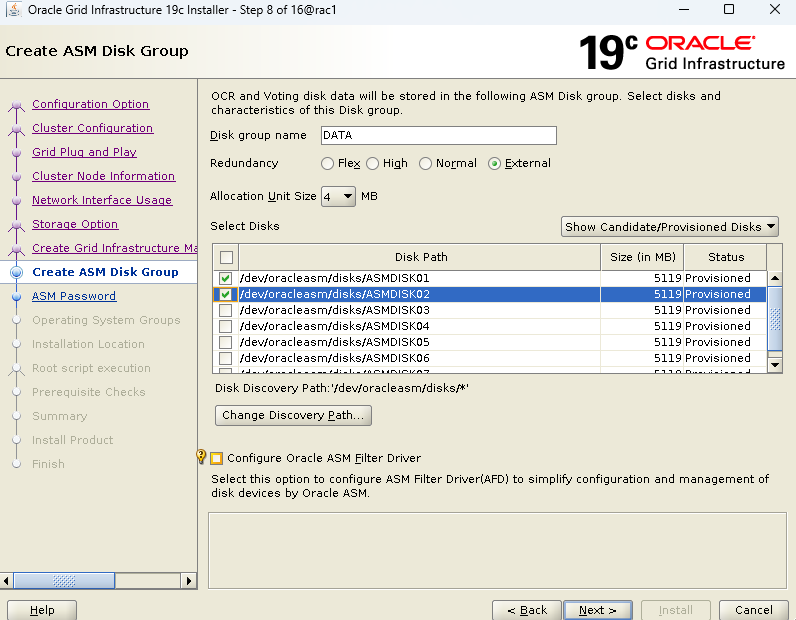This screenshot has width=796, height=620.
Task: Uncheck the ASMDISK01 disk checkbox
Action: [x=226, y=278]
